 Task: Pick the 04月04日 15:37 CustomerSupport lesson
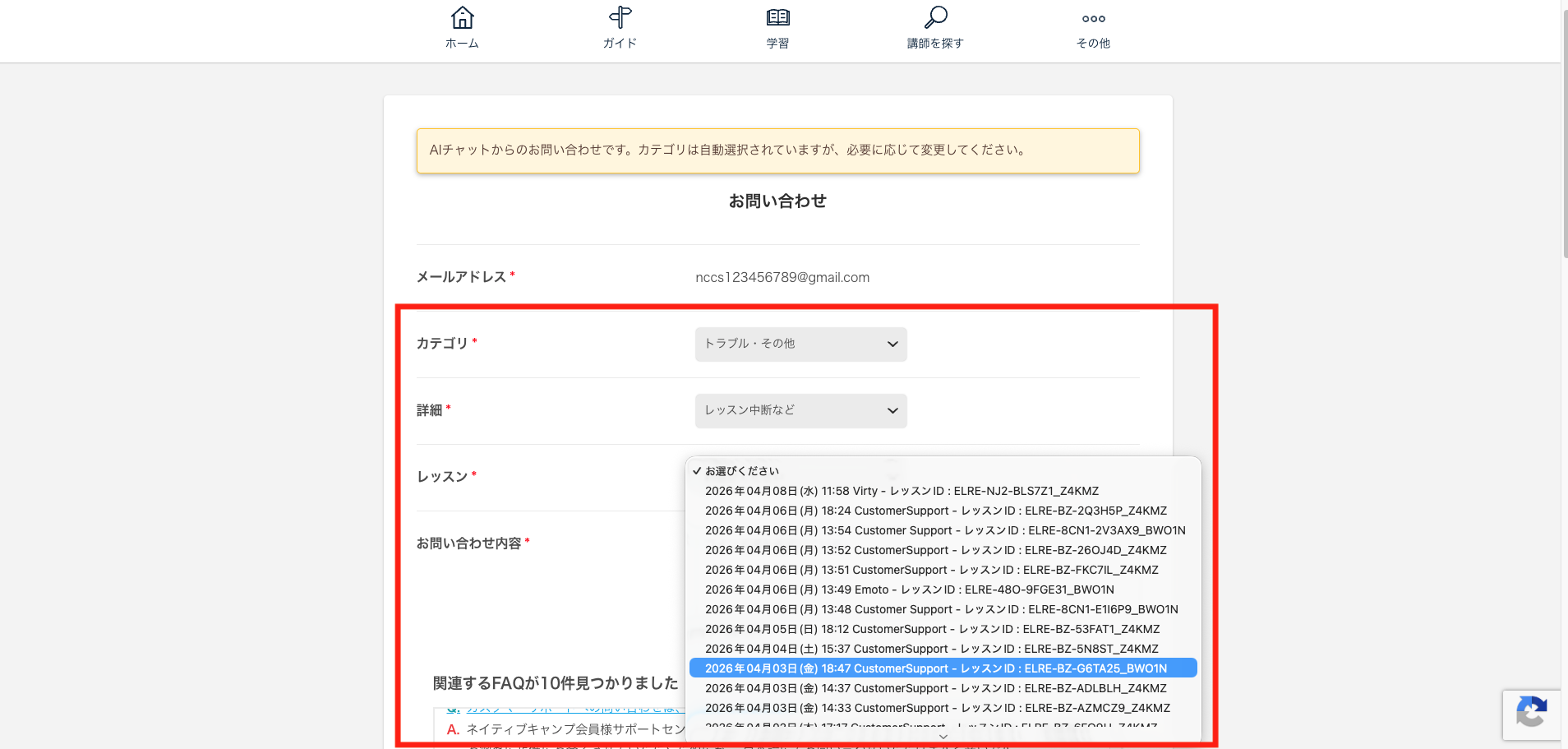pyautogui.click(x=931, y=649)
